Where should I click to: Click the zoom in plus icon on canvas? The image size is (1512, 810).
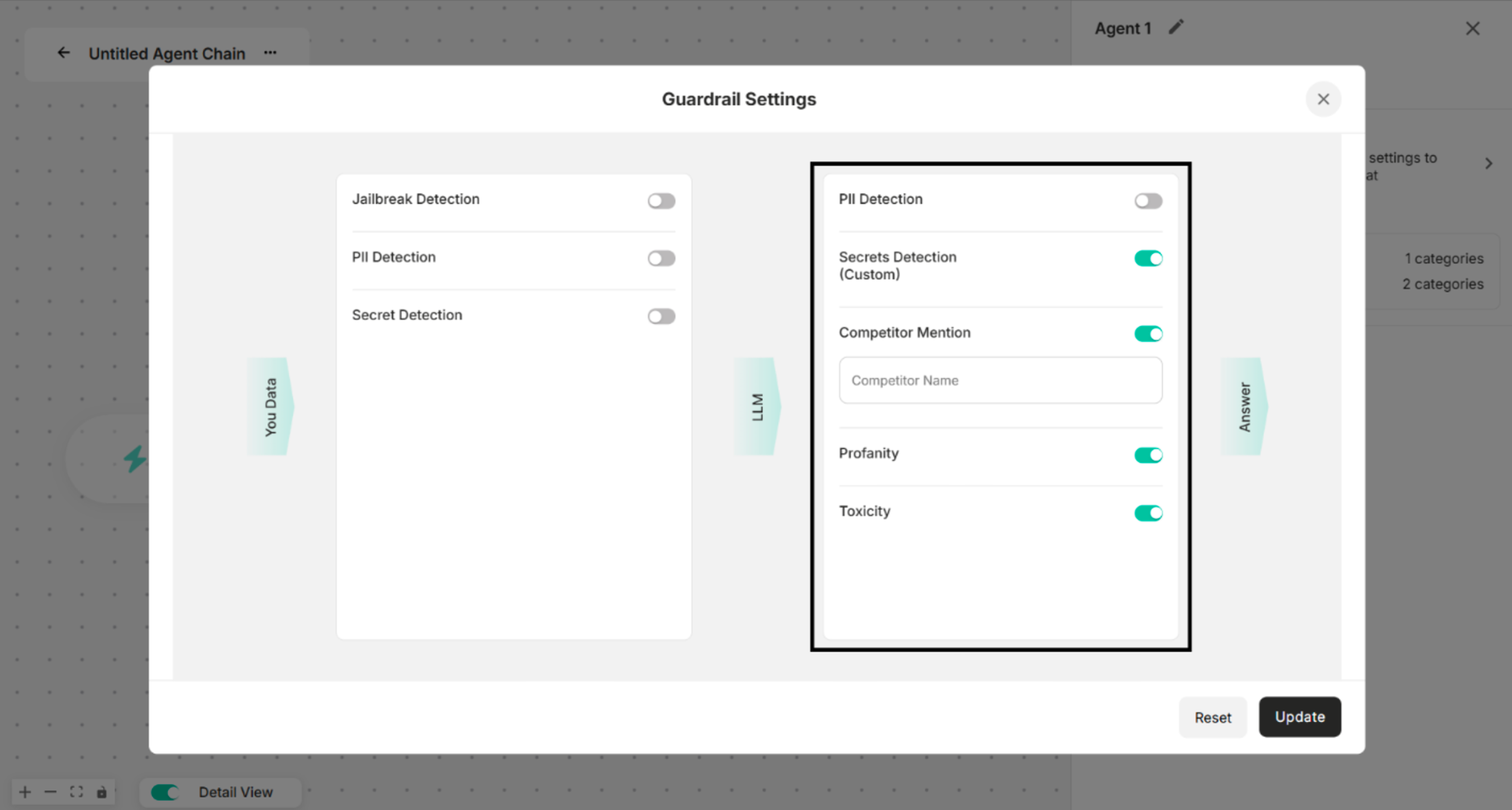click(25, 792)
